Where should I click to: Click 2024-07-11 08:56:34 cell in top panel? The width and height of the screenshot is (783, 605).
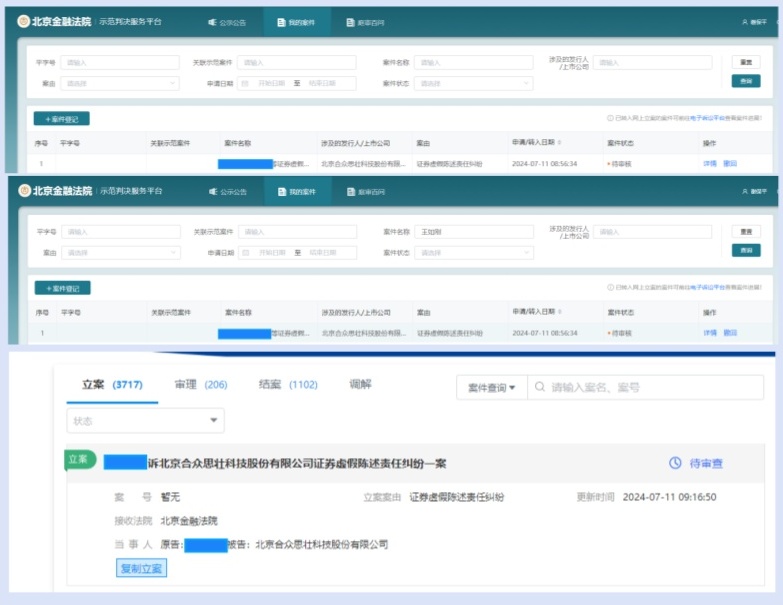544,164
